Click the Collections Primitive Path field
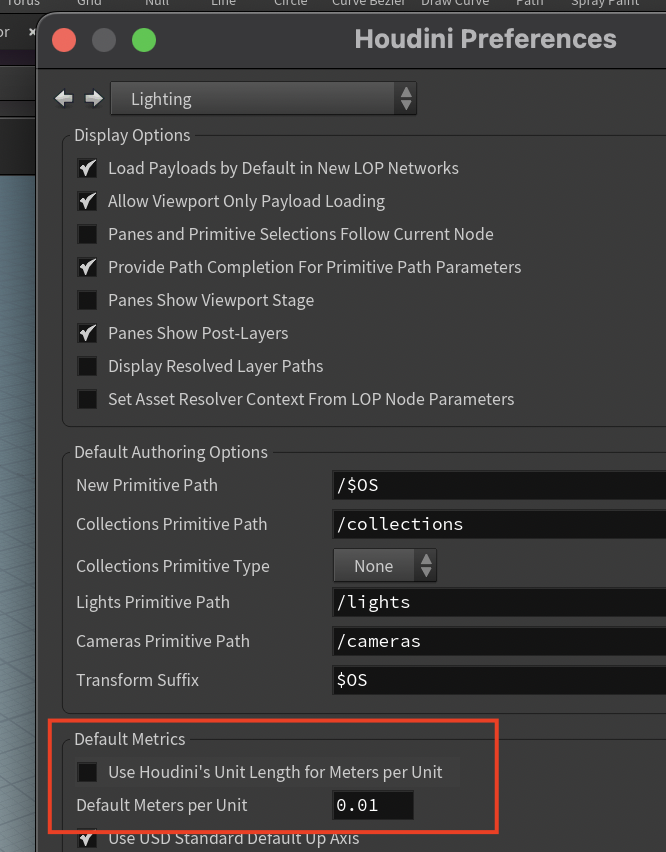 [499, 524]
